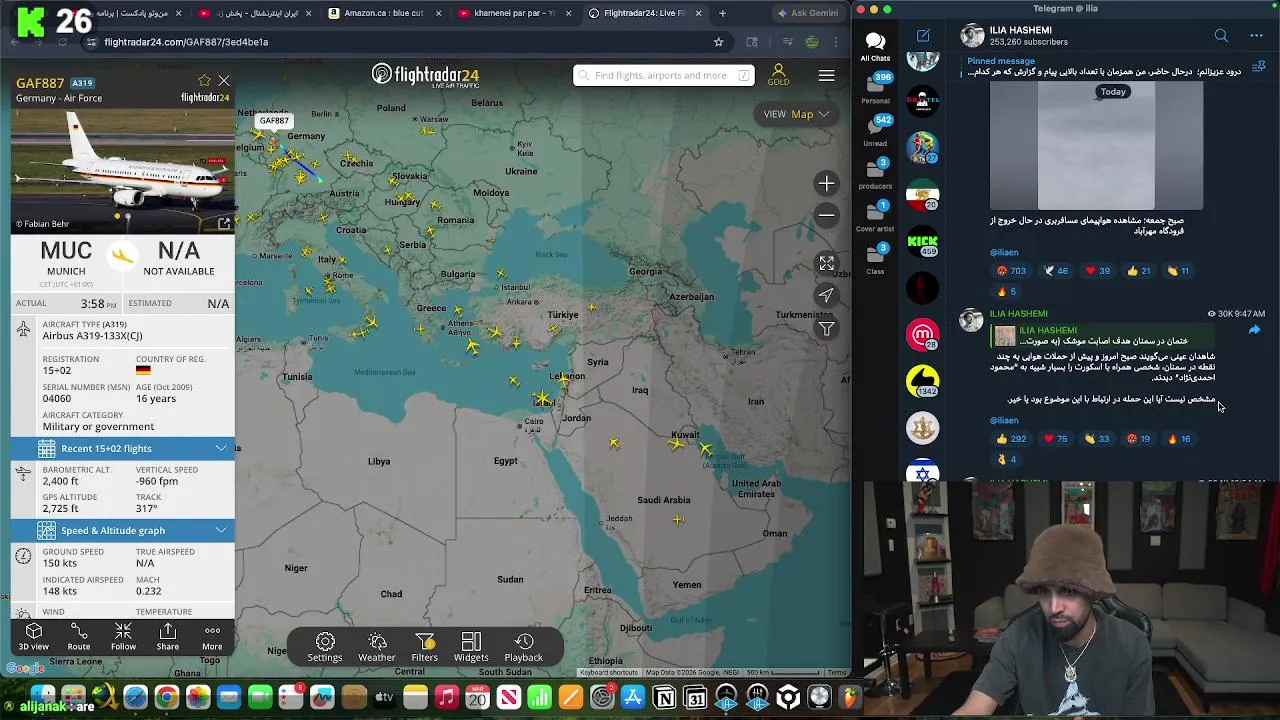Open the Unread folder in Telegram
The width and height of the screenshot is (1280, 720).
(875, 131)
